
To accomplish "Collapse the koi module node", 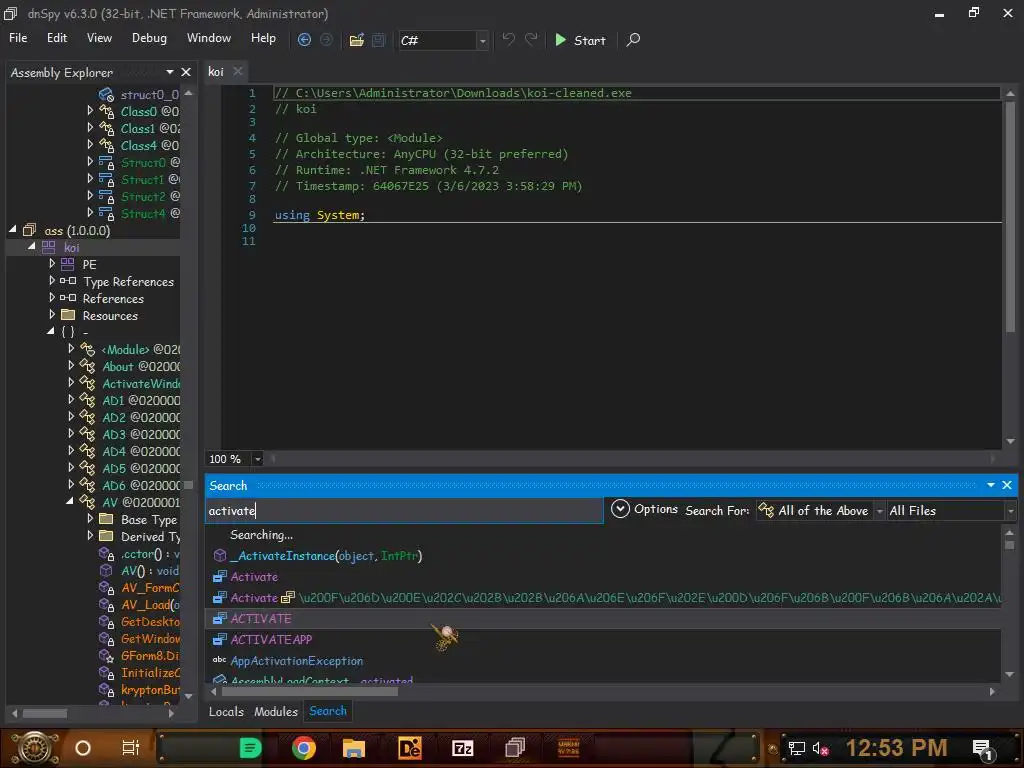I will click(x=31, y=247).
